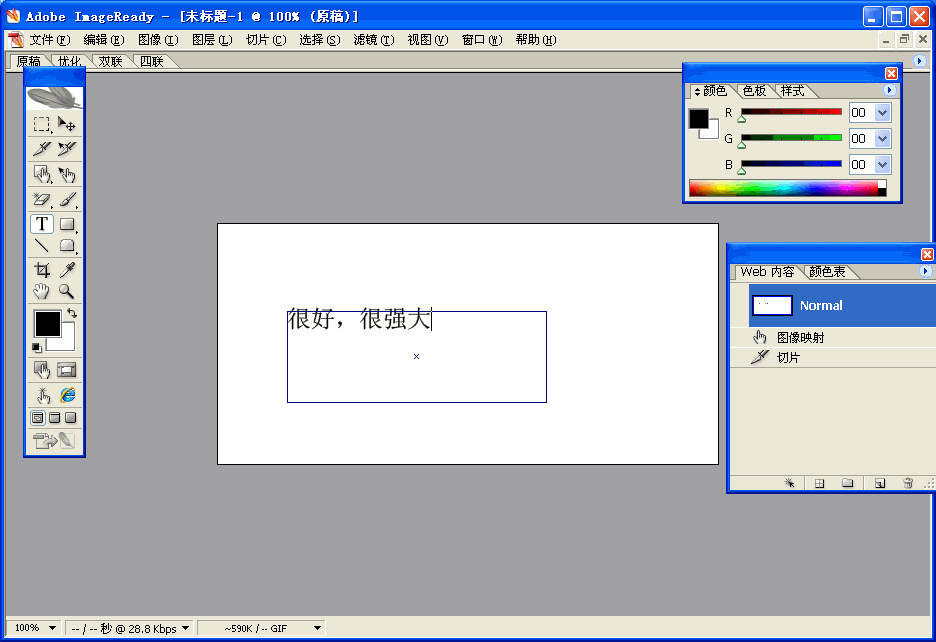Expand the 100% zoom level dropdown
The width and height of the screenshot is (936, 642).
click(52, 628)
